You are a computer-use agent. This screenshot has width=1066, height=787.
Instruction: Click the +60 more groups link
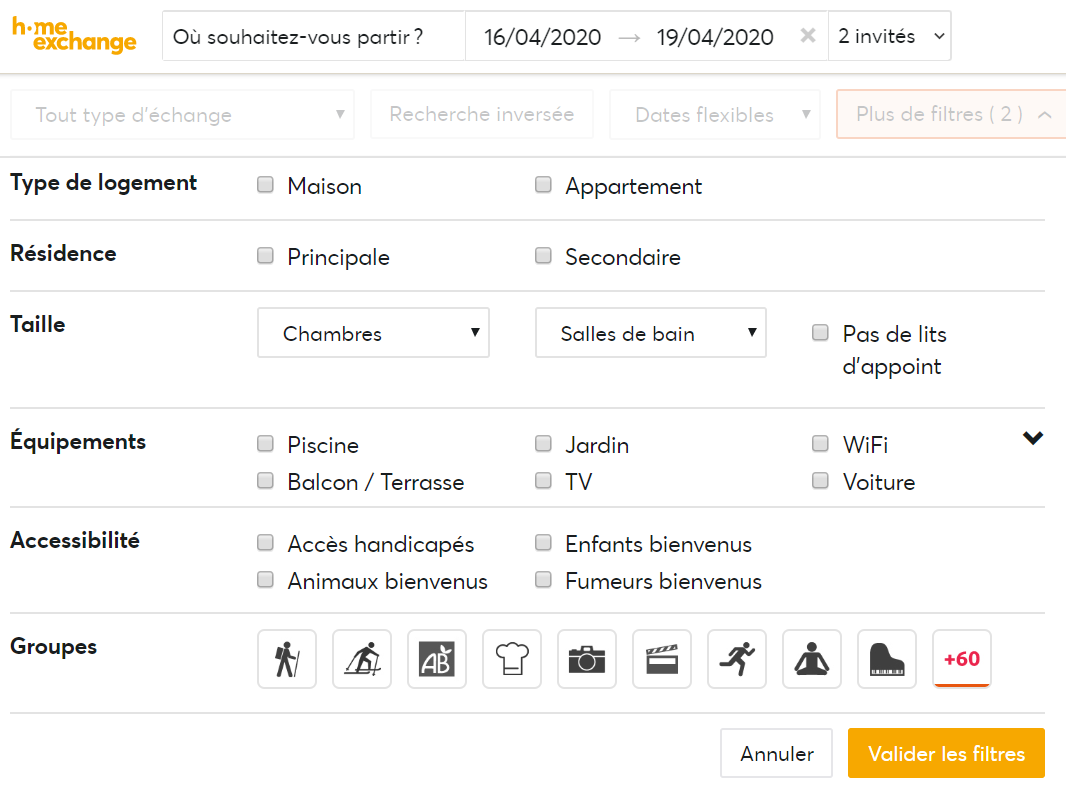click(961, 659)
